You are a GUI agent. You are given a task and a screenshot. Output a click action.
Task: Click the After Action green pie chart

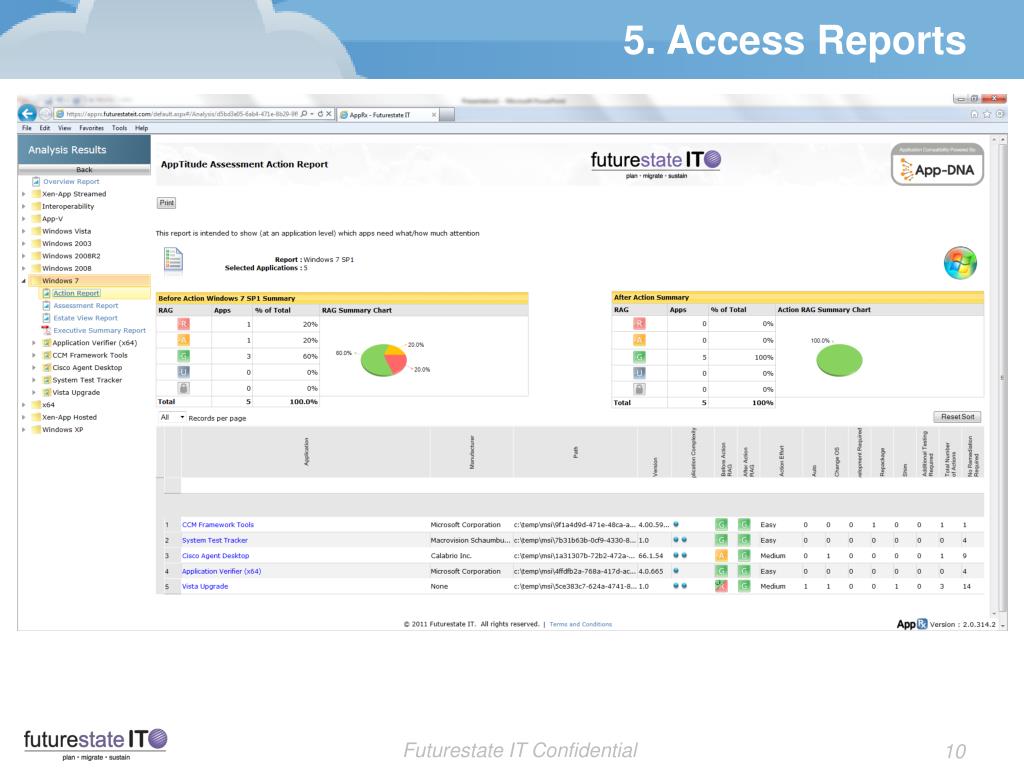tap(839, 360)
